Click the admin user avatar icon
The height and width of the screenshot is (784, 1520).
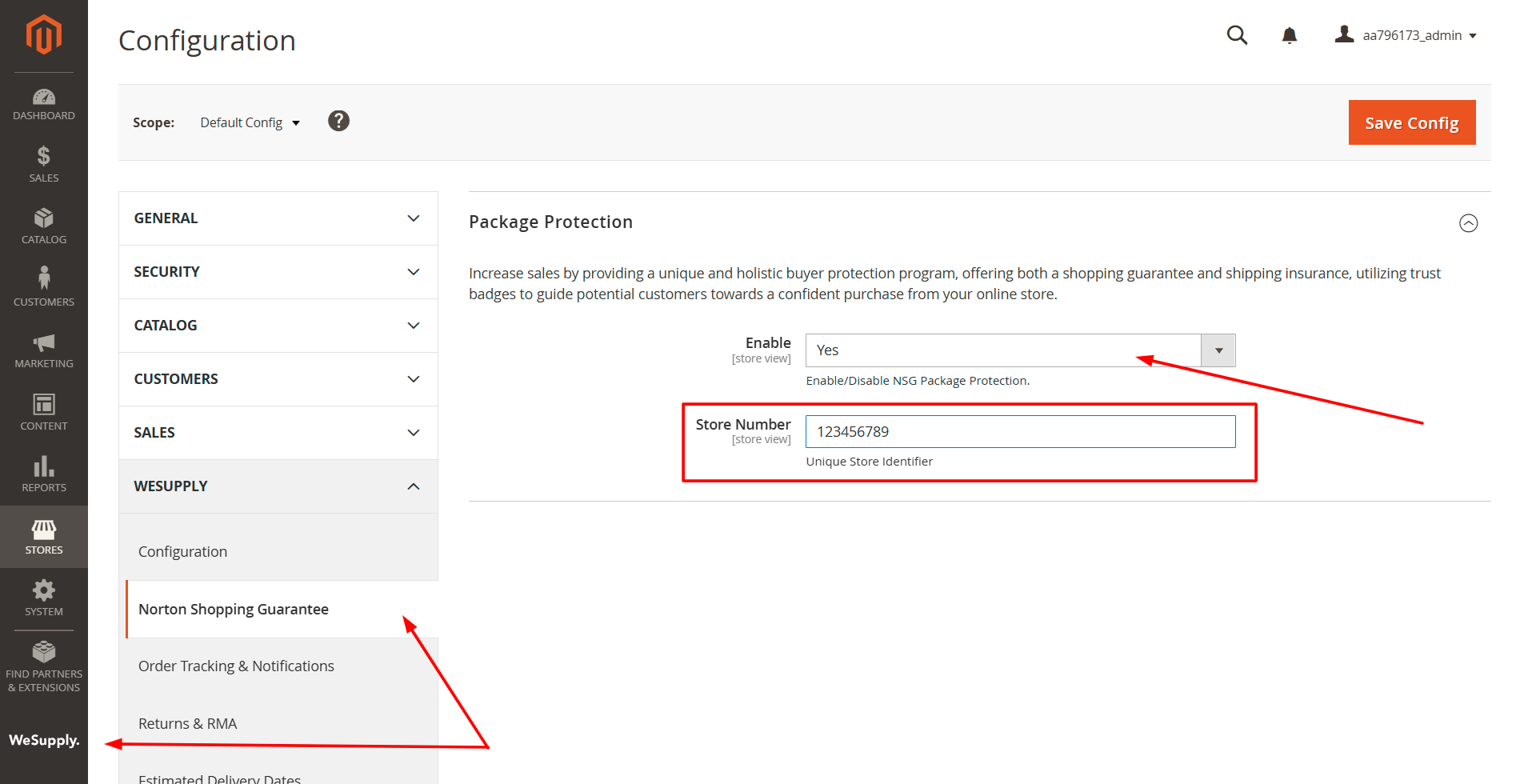coord(1344,34)
